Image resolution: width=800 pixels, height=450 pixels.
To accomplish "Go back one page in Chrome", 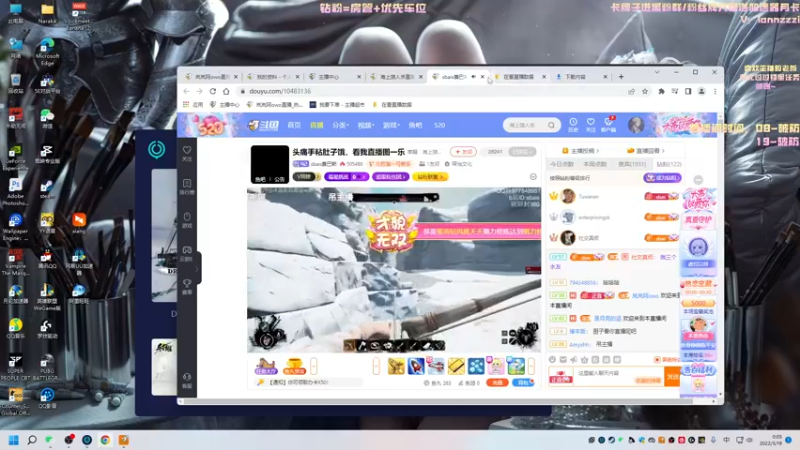I will pyautogui.click(x=186, y=91).
